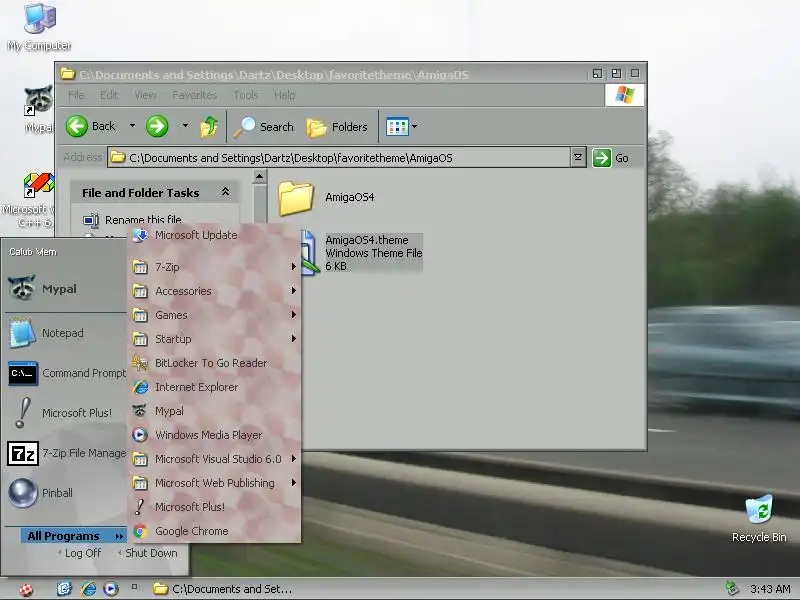Expand the 7-Zip program folder

tap(214, 267)
